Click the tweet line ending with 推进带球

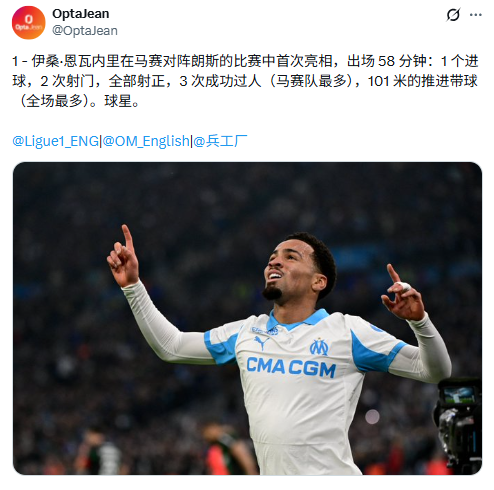[x=245, y=81]
